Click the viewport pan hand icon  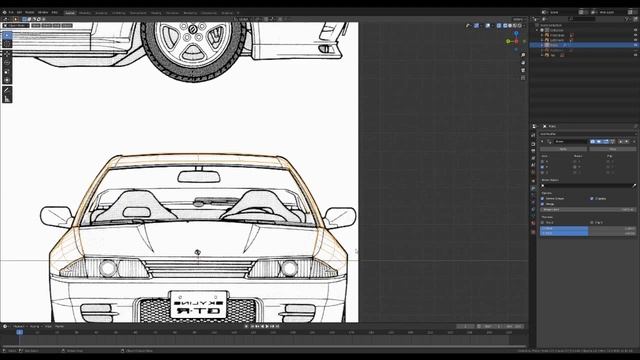coord(523,62)
